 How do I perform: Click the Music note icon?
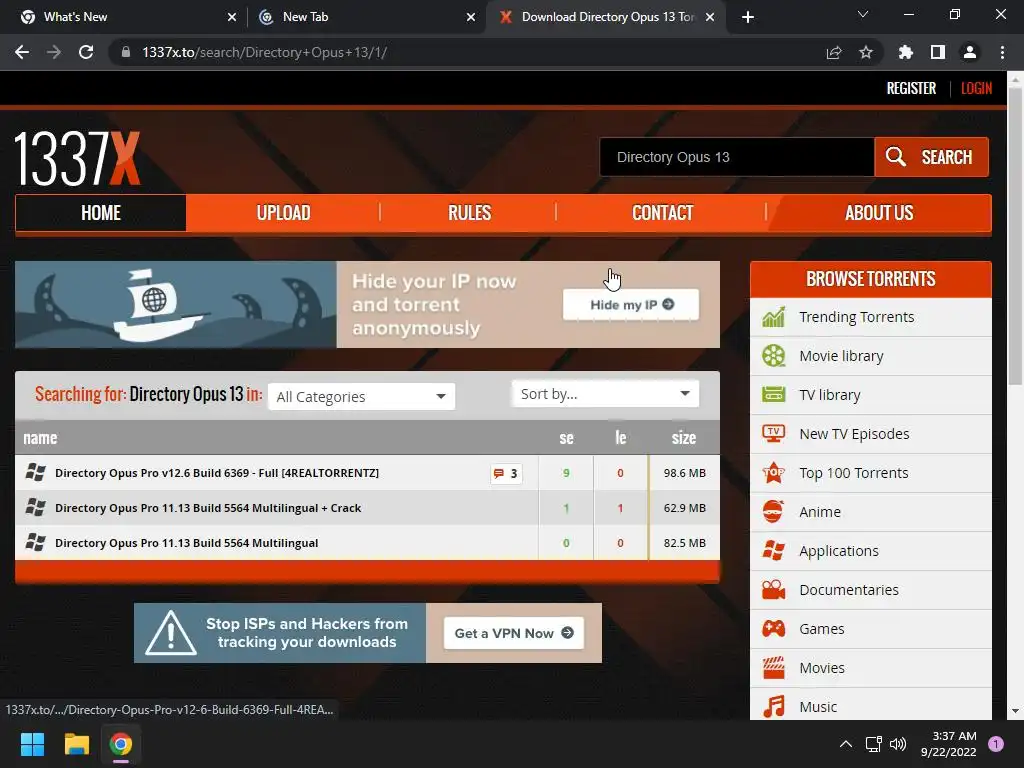tap(773, 707)
